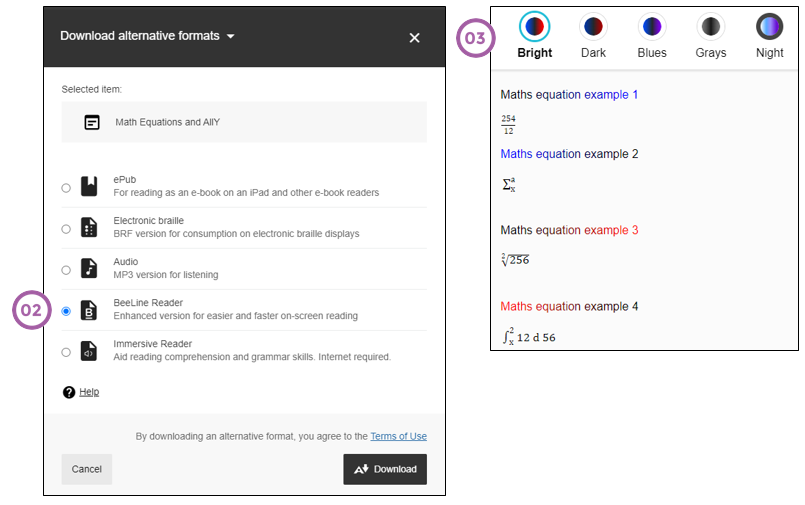805x505 pixels.
Task: Click the 254 over 12 fraction equation
Action: pos(508,124)
